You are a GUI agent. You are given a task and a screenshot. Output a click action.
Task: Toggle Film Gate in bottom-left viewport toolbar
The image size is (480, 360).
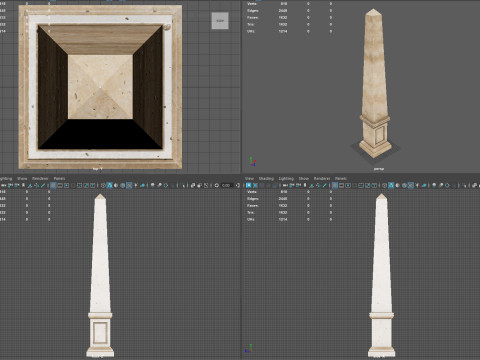tap(60, 185)
